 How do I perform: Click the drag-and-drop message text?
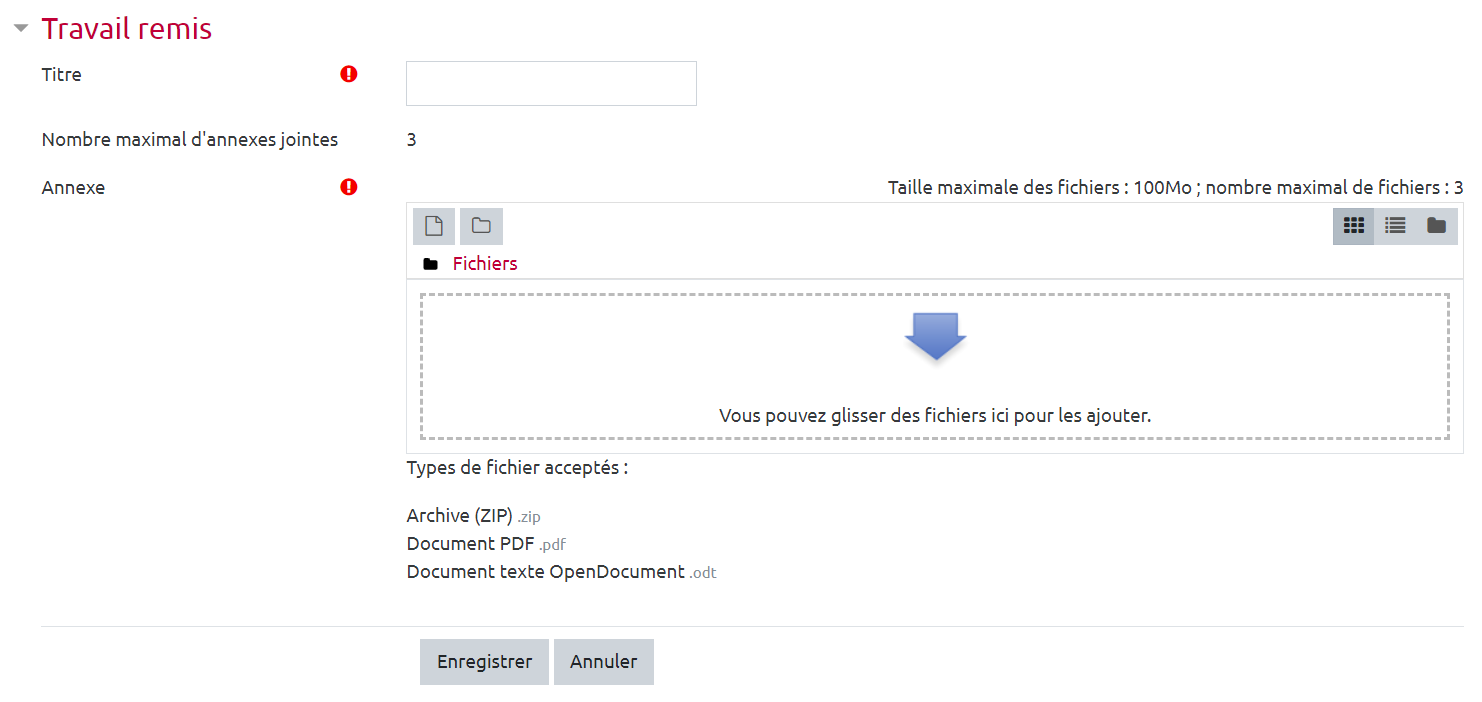click(x=935, y=415)
